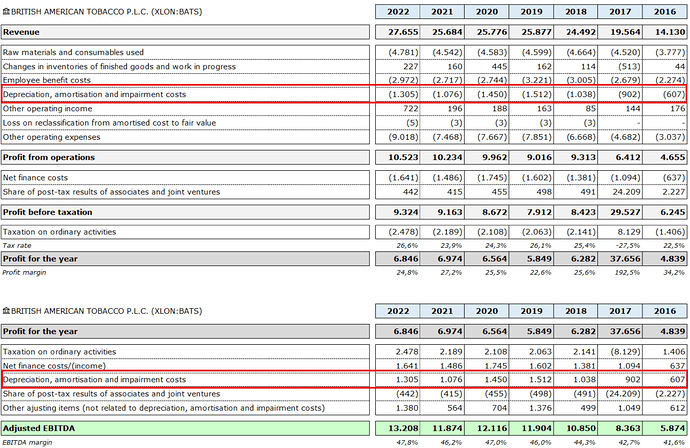Select the Tax rate label

pos(17,246)
